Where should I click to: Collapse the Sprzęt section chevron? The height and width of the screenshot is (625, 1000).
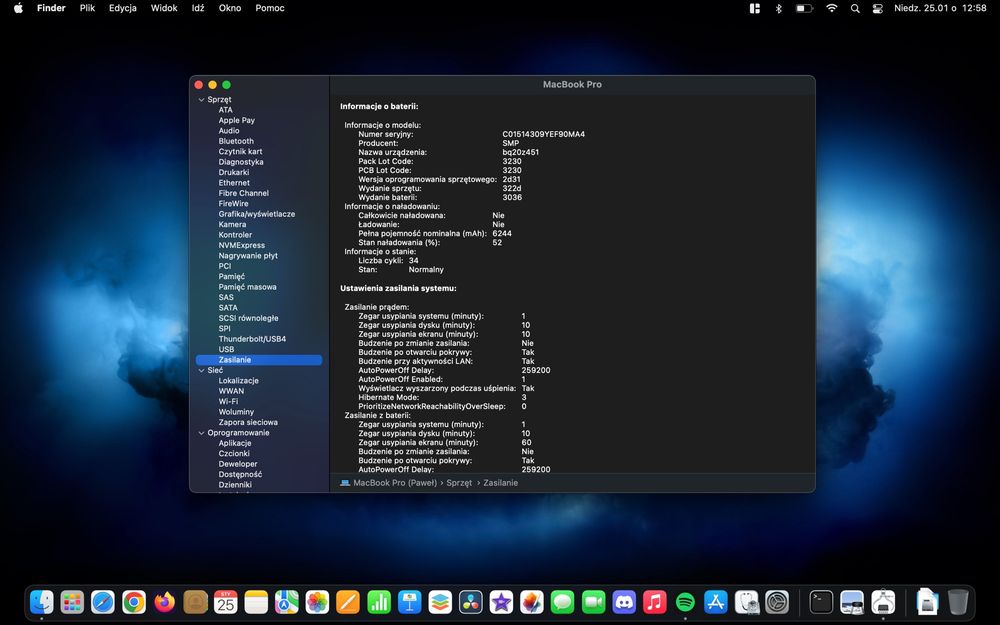tap(202, 100)
